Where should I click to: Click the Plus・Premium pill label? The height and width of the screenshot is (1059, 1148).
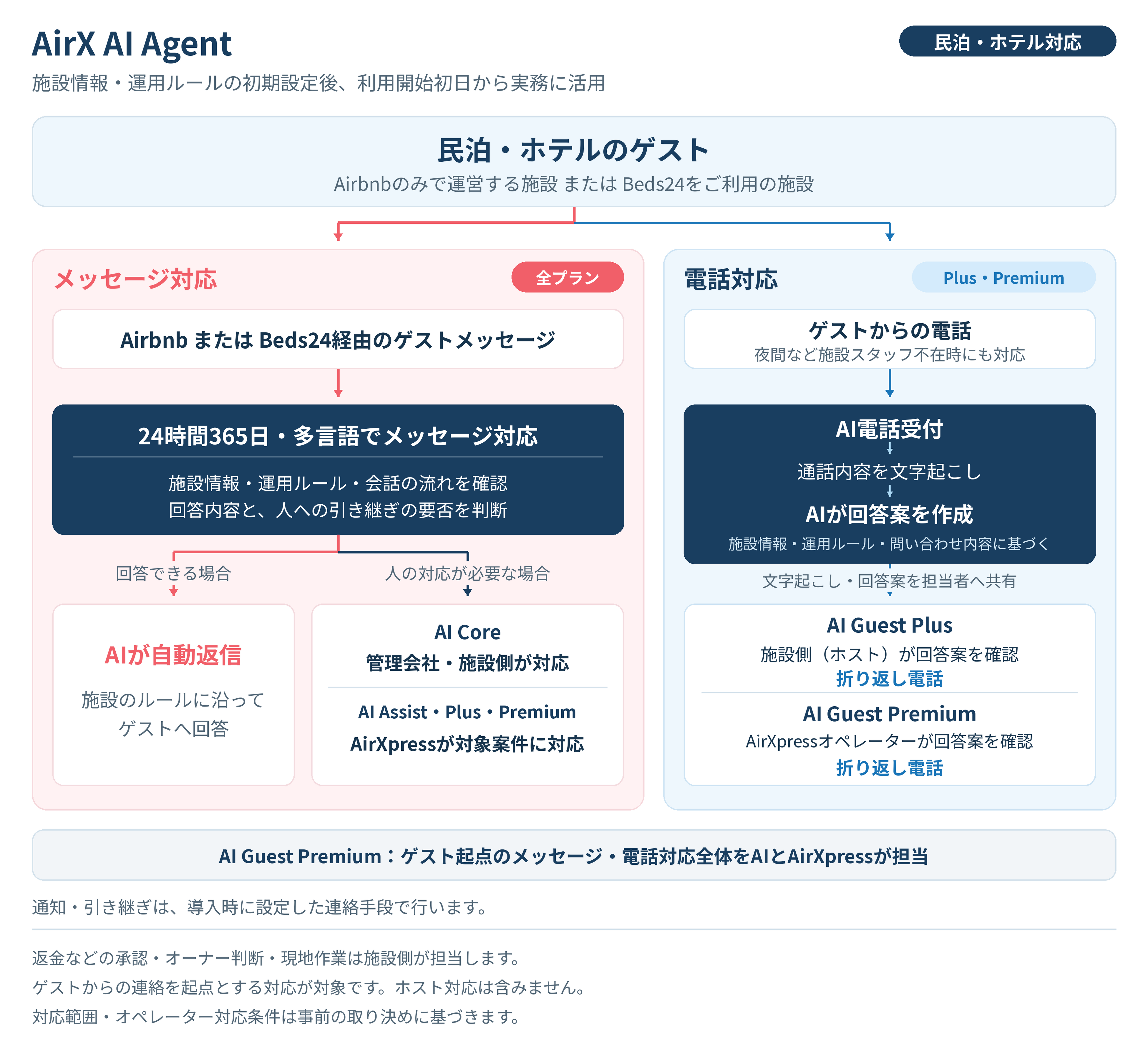(1003, 277)
